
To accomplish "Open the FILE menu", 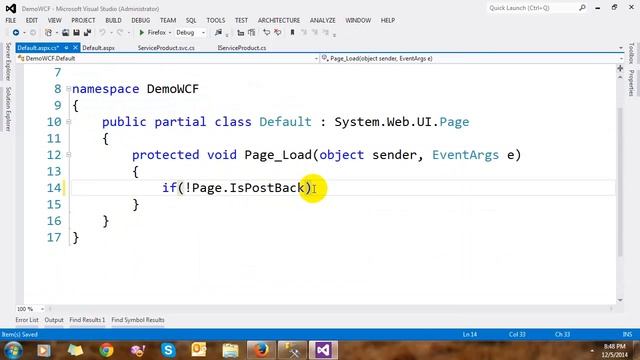I will click(11, 20).
